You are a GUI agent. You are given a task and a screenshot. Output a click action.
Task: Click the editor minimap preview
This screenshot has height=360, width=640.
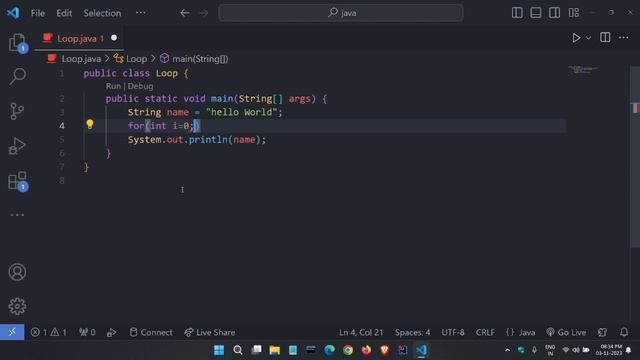[583, 70]
